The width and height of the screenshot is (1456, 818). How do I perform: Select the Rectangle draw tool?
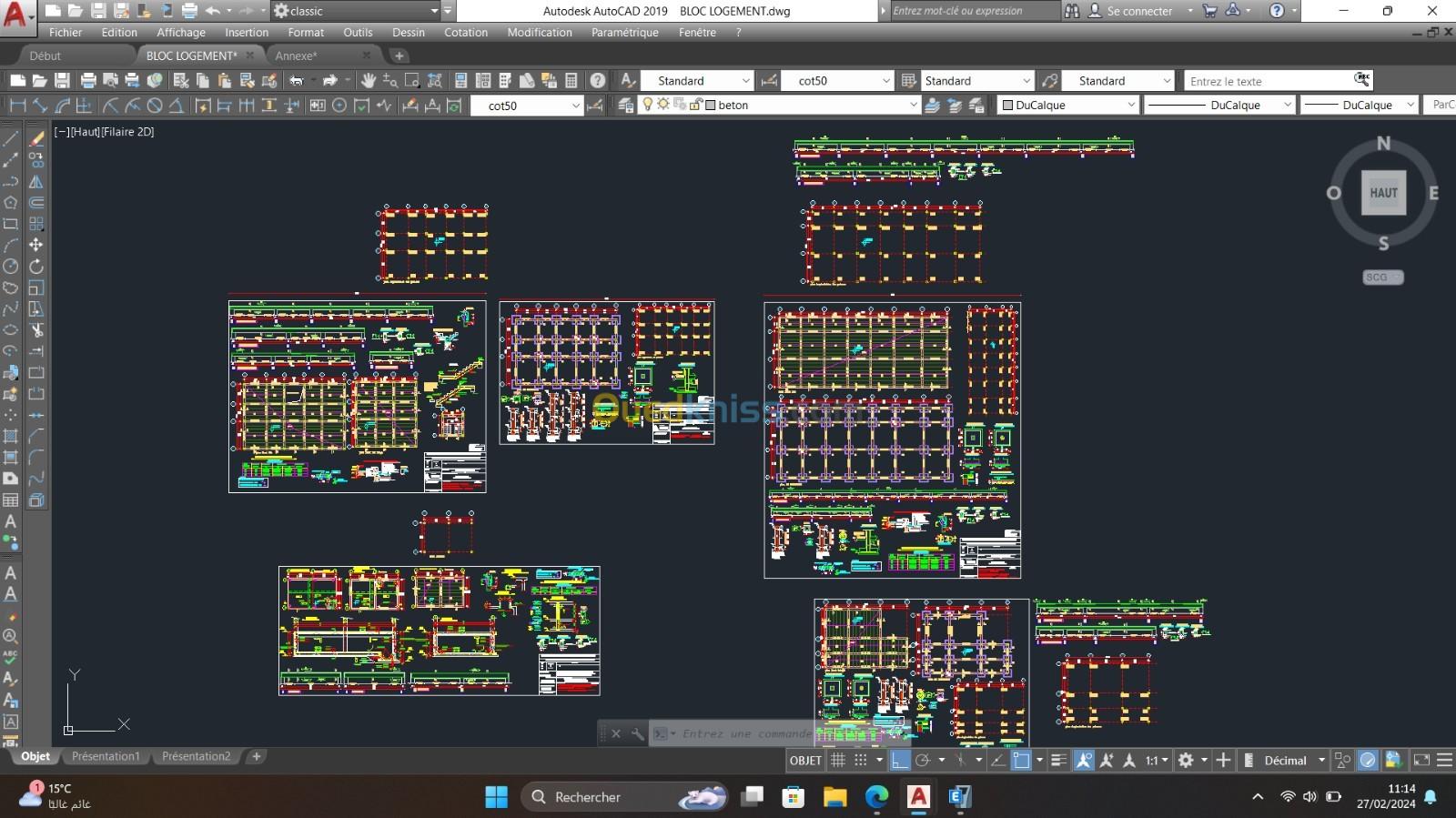pos(11,224)
